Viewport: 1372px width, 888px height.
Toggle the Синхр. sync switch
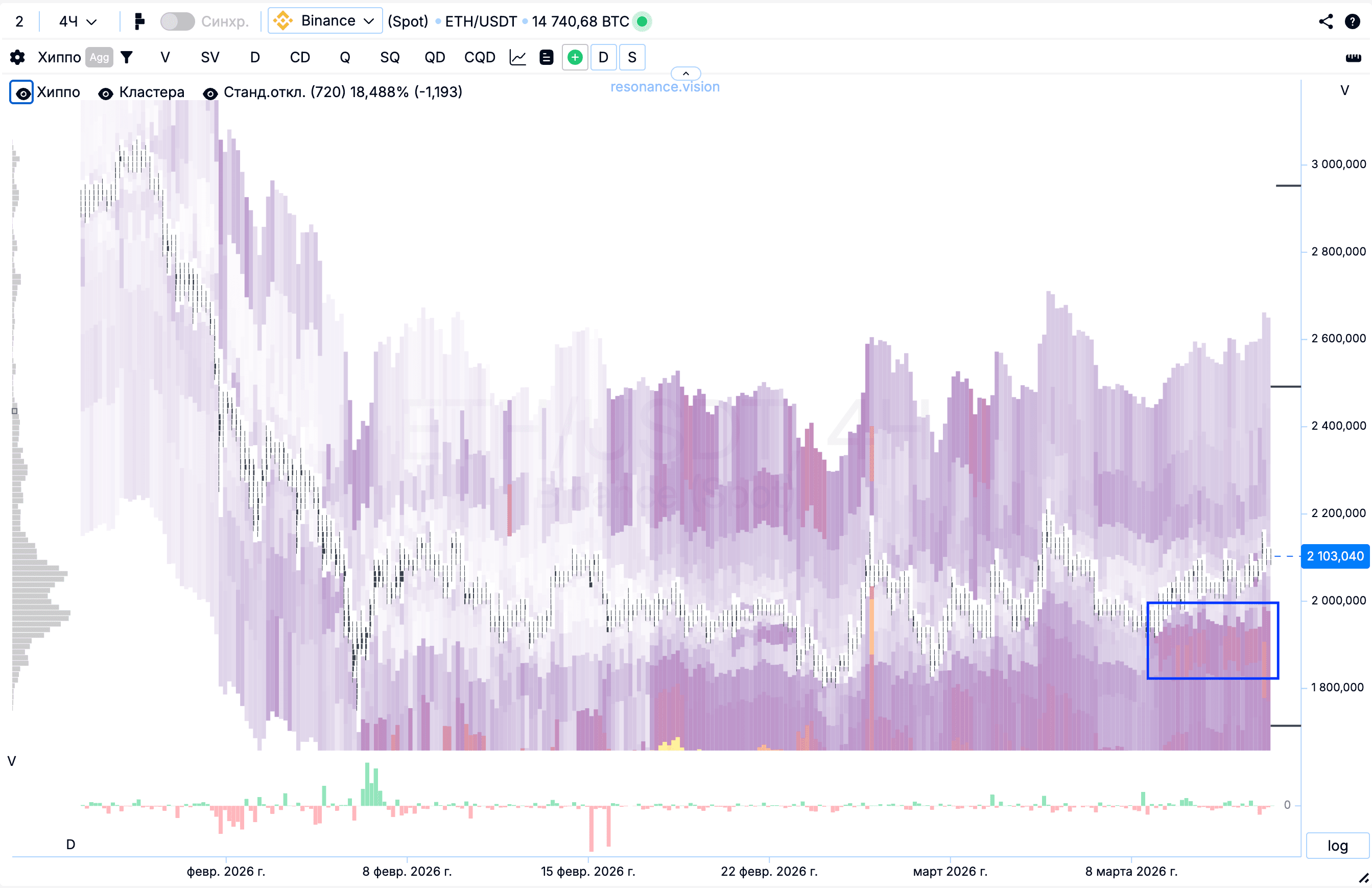(177, 21)
